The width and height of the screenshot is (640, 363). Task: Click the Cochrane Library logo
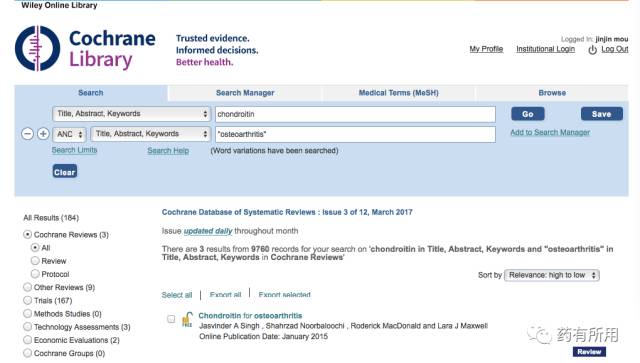(x=85, y=48)
